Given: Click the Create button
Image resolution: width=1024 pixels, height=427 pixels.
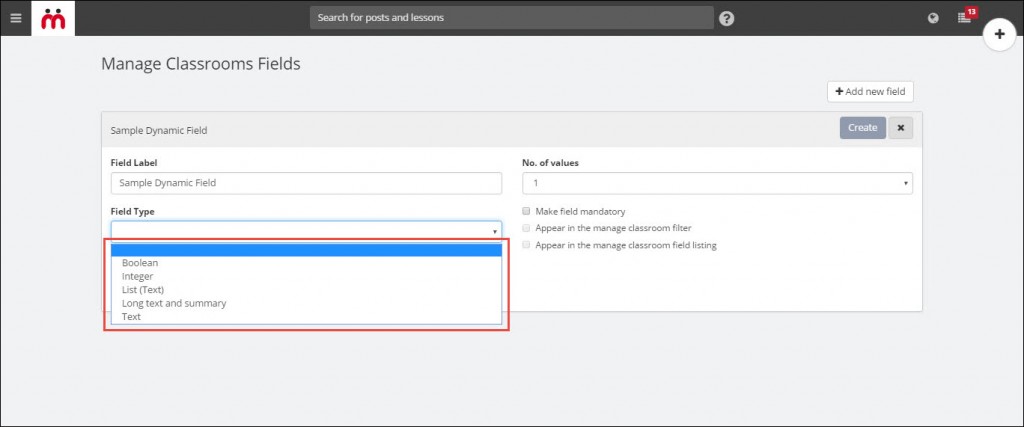Looking at the screenshot, I should pyautogui.click(x=863, y=128).
